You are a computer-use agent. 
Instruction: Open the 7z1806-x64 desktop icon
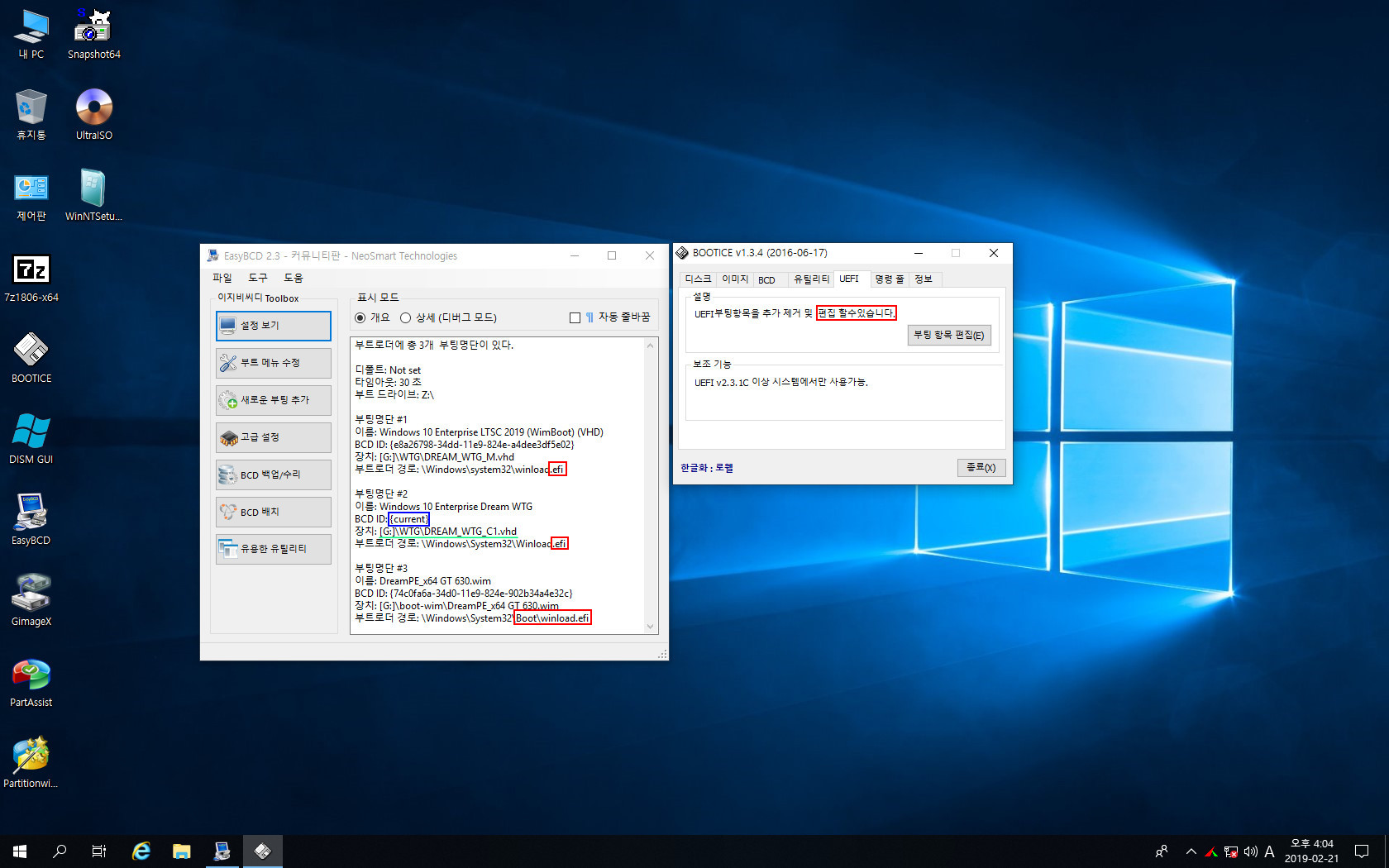coord(31,277)
